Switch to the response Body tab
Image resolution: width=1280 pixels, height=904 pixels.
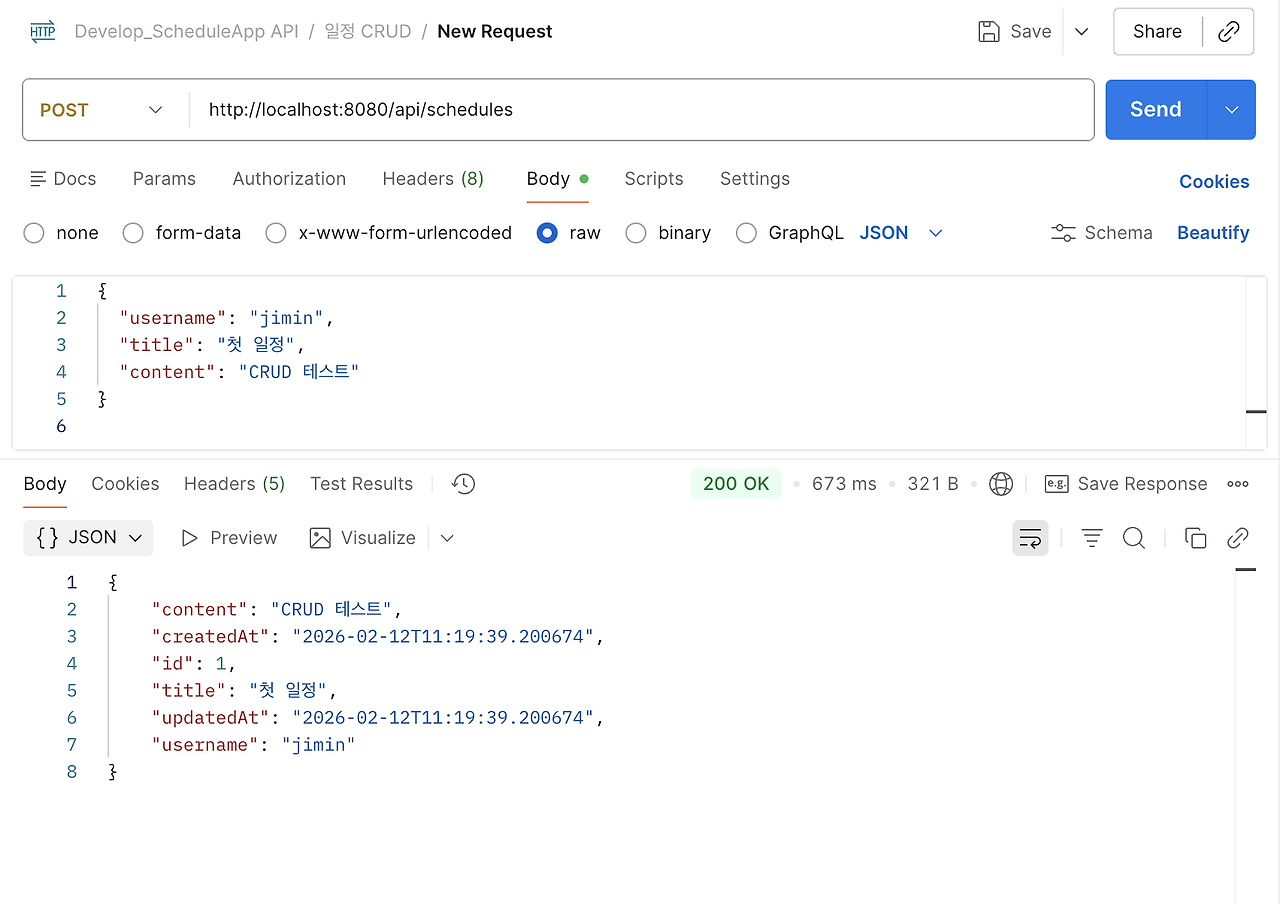pos(45,484)
